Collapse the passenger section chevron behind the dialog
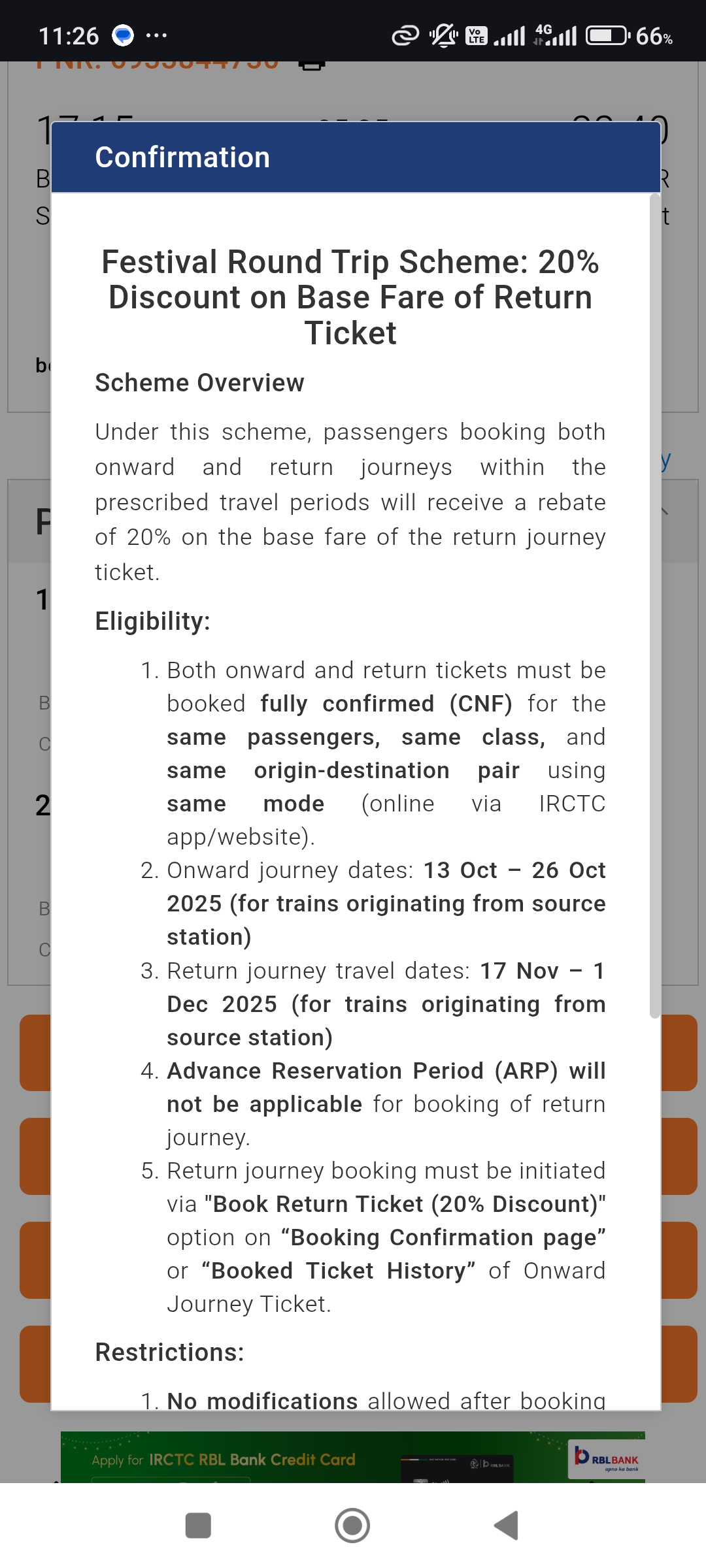This screenshot has height=1568, width=706. 665,512
